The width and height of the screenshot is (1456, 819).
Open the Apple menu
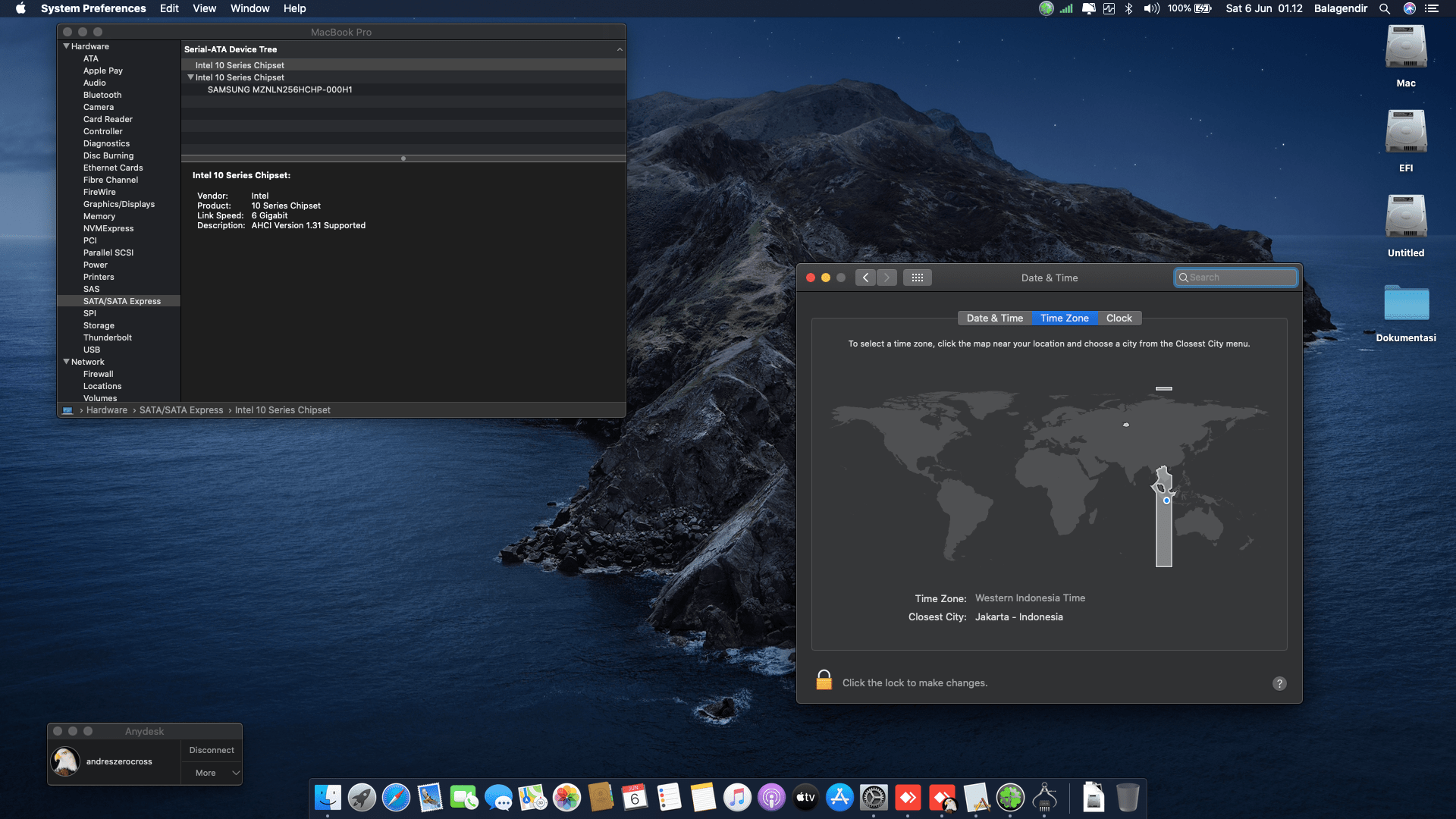(20, 8)
